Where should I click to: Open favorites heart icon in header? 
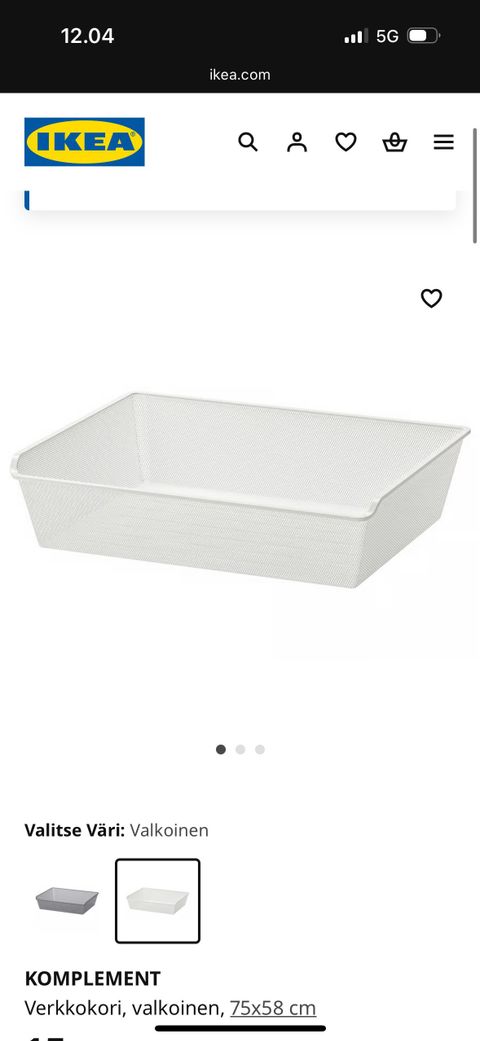pyautogui.click(x=345, y=142)
